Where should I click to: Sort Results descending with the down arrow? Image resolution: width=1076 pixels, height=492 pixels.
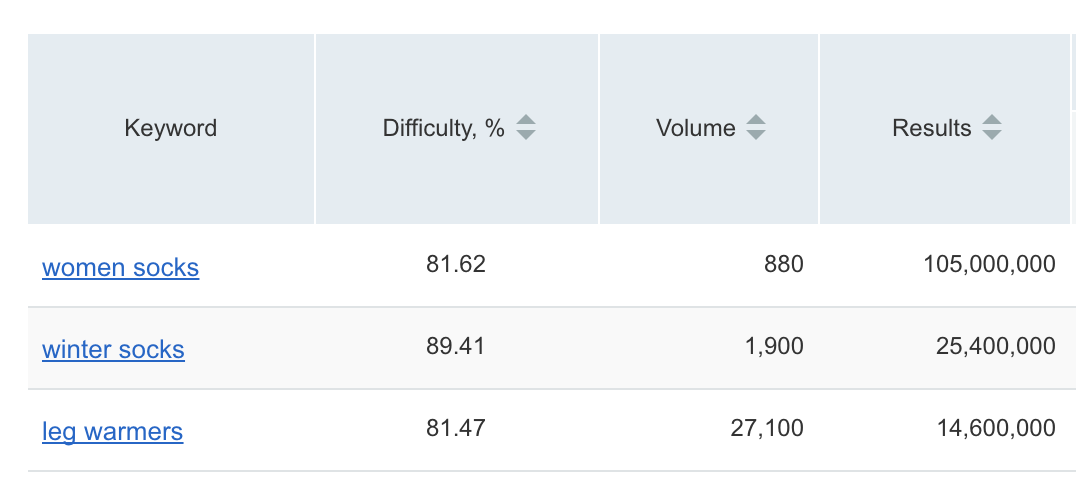click(x=992, y=134)
